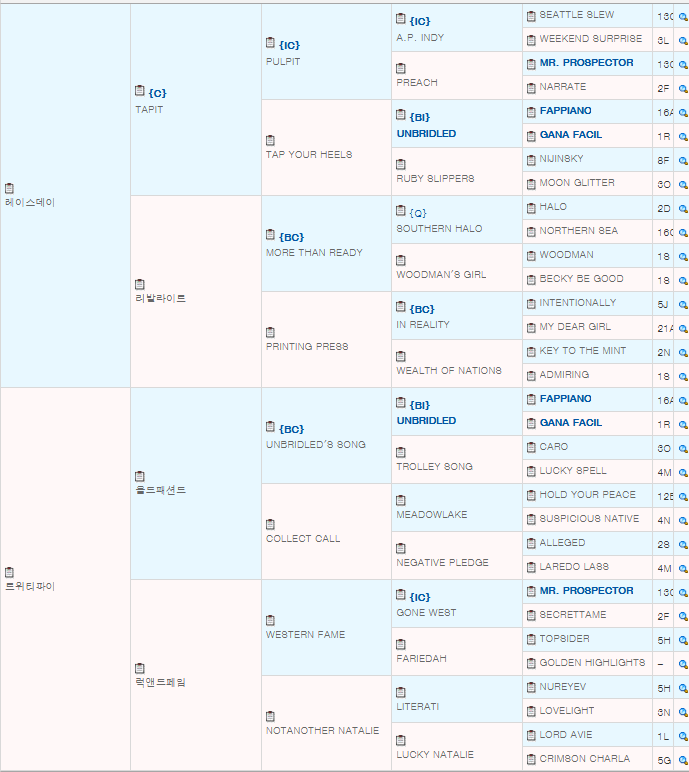This screenshot has width=689, height=772.
Task: Open the UNBRIDLED link under TAP YOUR HEELS
Action: [427, 133]
